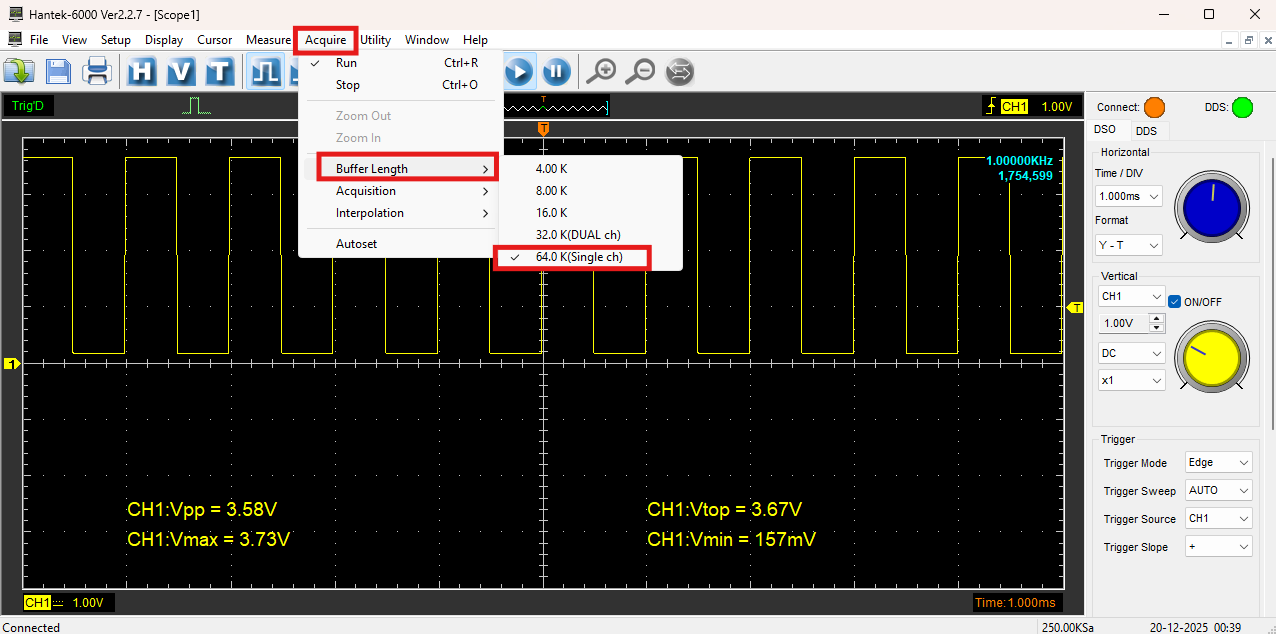
Task: Expand Buffer Length submenu
Action: click(x=400, y=169)
